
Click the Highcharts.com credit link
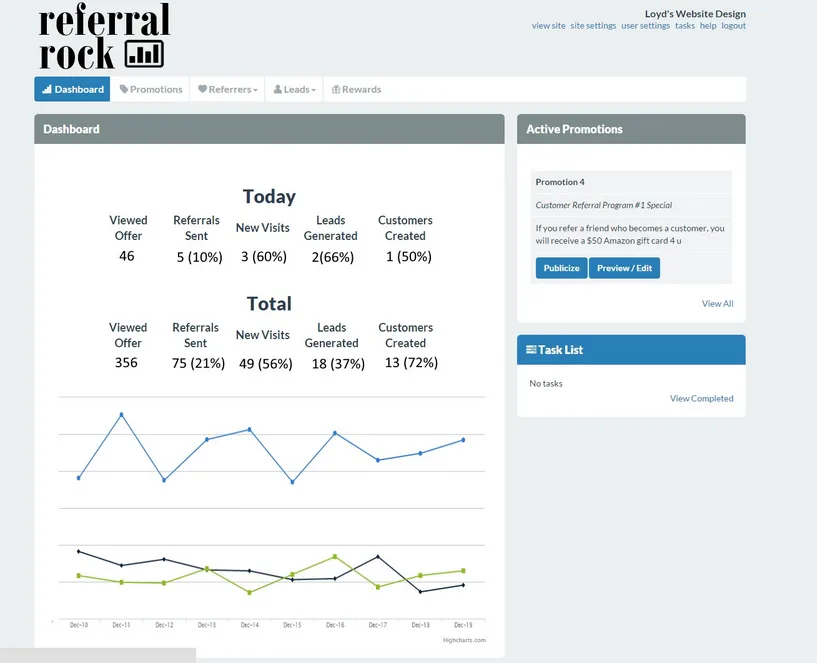click(464, 640)
